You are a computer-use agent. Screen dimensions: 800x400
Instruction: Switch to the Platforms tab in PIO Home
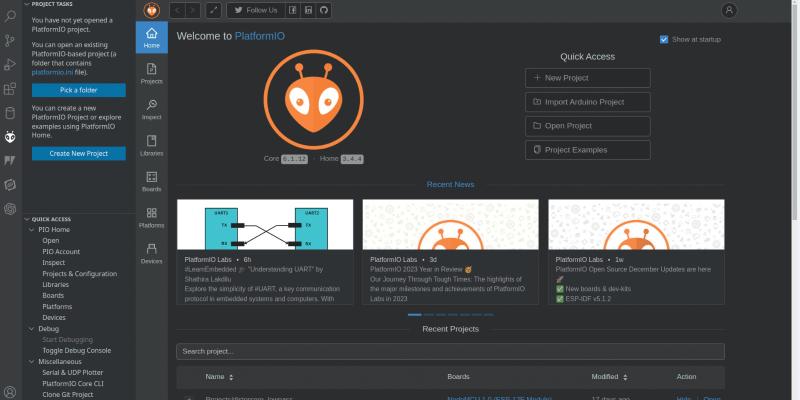tap(152, 218)
